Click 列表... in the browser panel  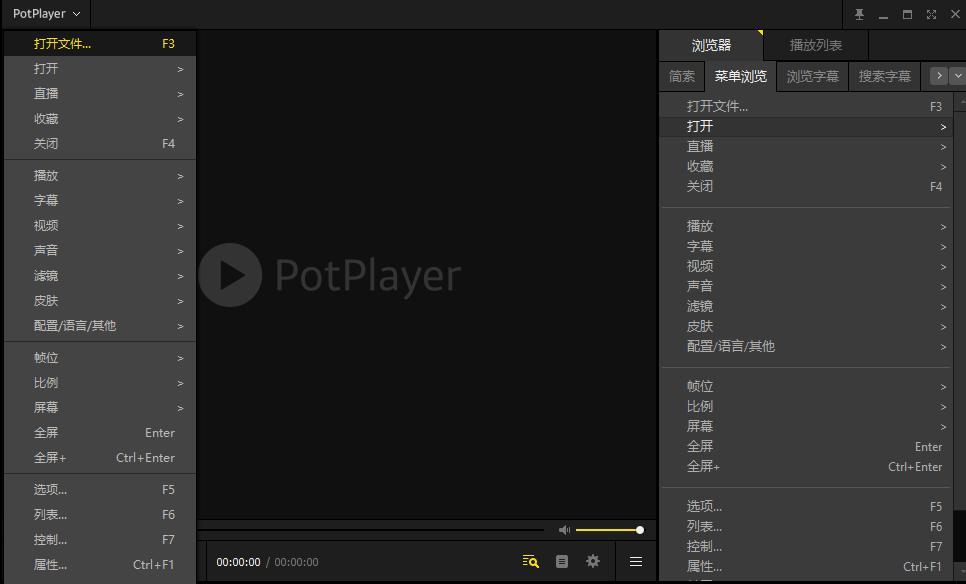pyautogui.click(x=806, y=527)
